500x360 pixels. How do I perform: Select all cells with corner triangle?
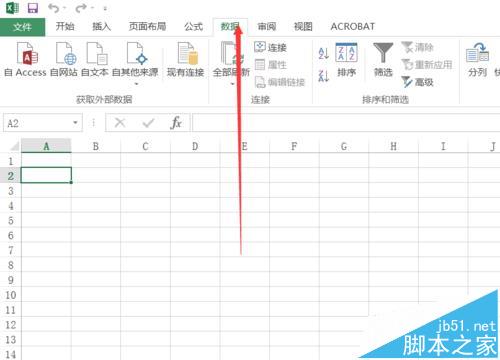tap(14, 146)
